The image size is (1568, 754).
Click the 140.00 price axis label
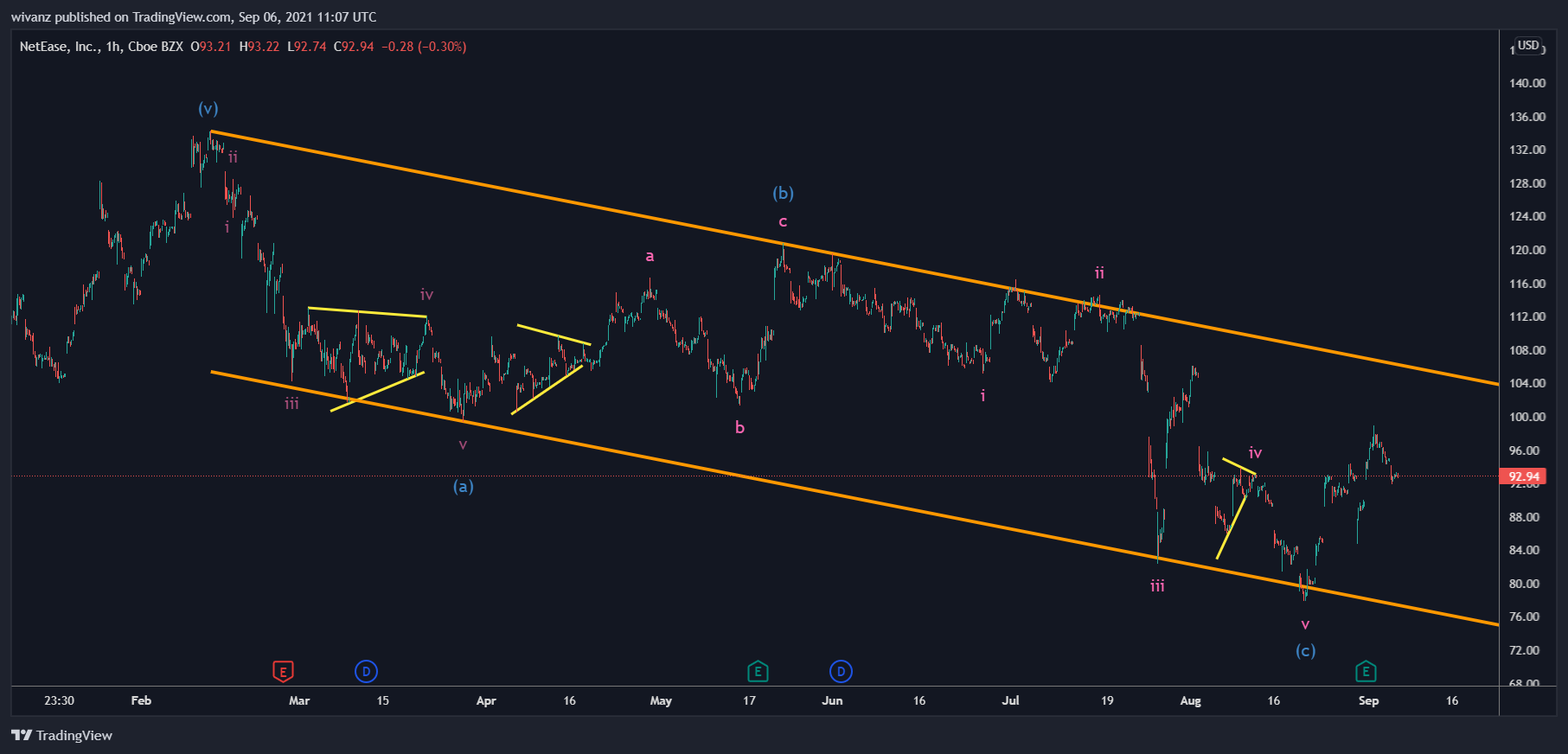[1526, 83]
